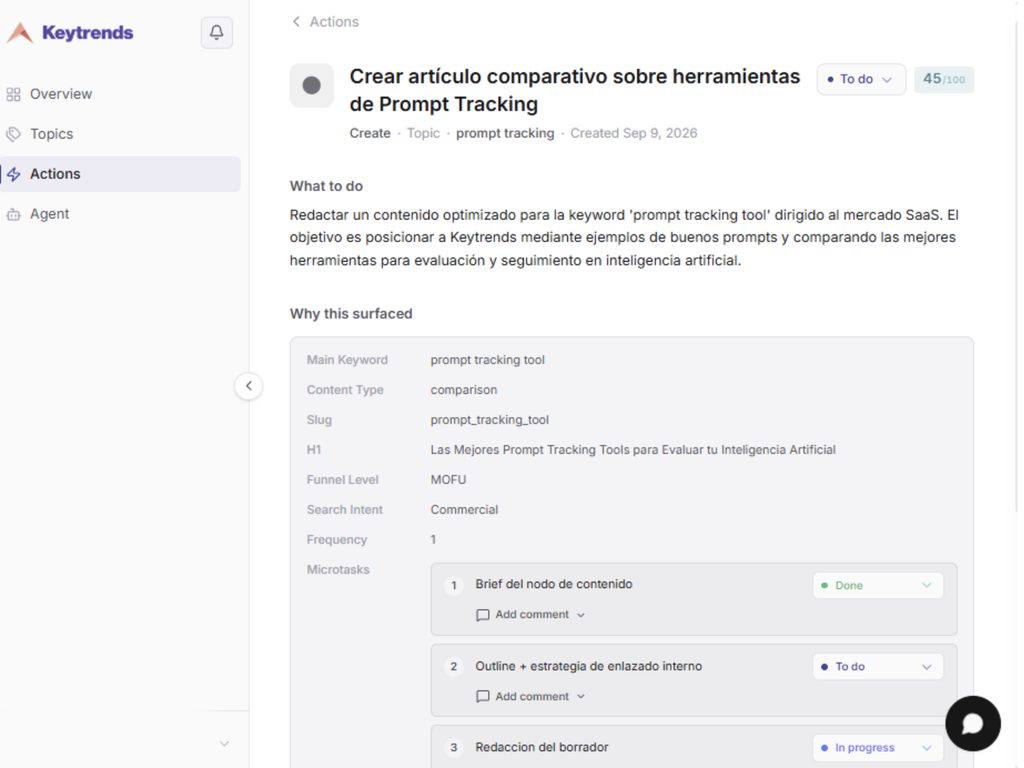Click Created Sep 9, 2026 date
Viewport: 1024px width, 768px height.
coord(633,133)
